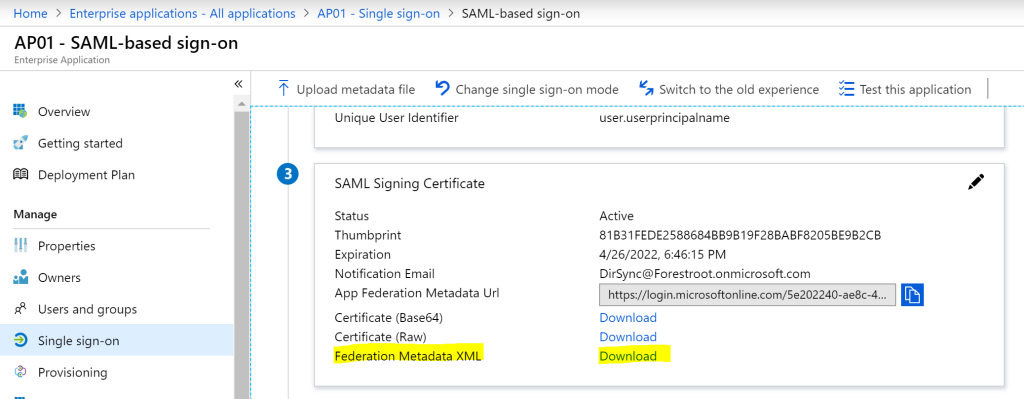Click the Deployment Plan book icon
Screen dimensions: 1024x399
[20, 175]
